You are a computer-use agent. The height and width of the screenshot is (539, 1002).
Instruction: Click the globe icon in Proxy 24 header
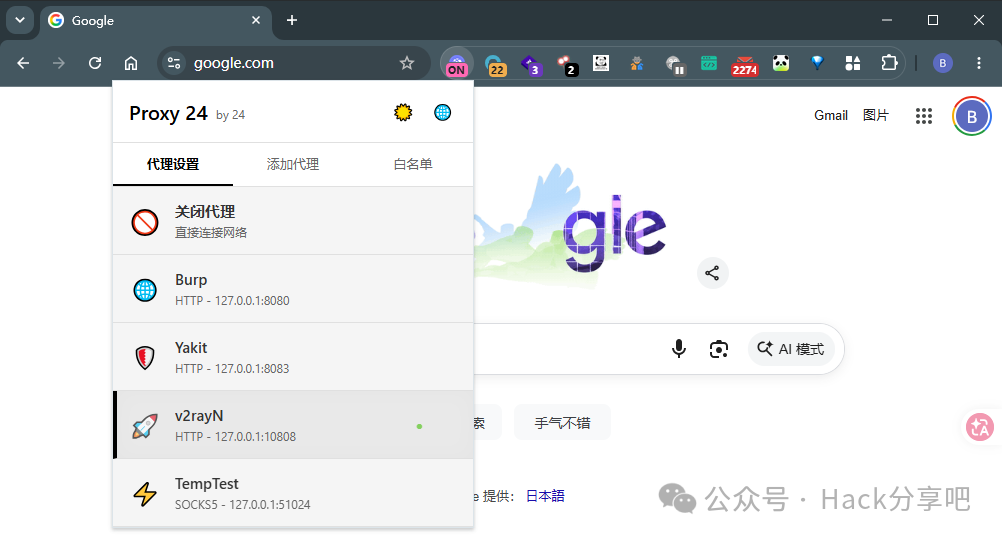[442, 113]
